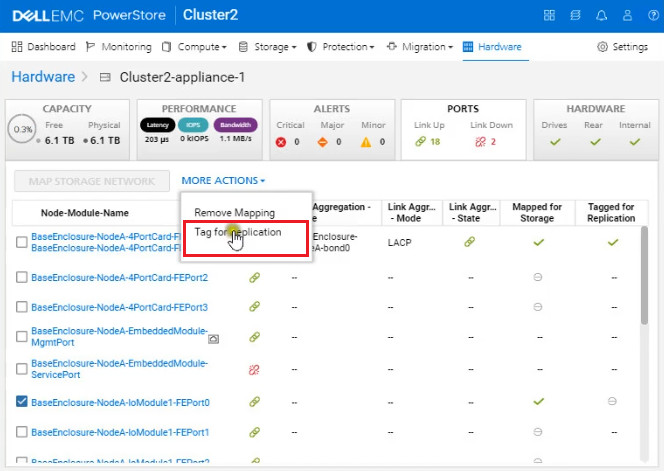Image resolution: width=664 pixels, height=471 pixels.
Task: Click the IOPS performance pill
Action: pyautogui.click(x=193, y=125)
